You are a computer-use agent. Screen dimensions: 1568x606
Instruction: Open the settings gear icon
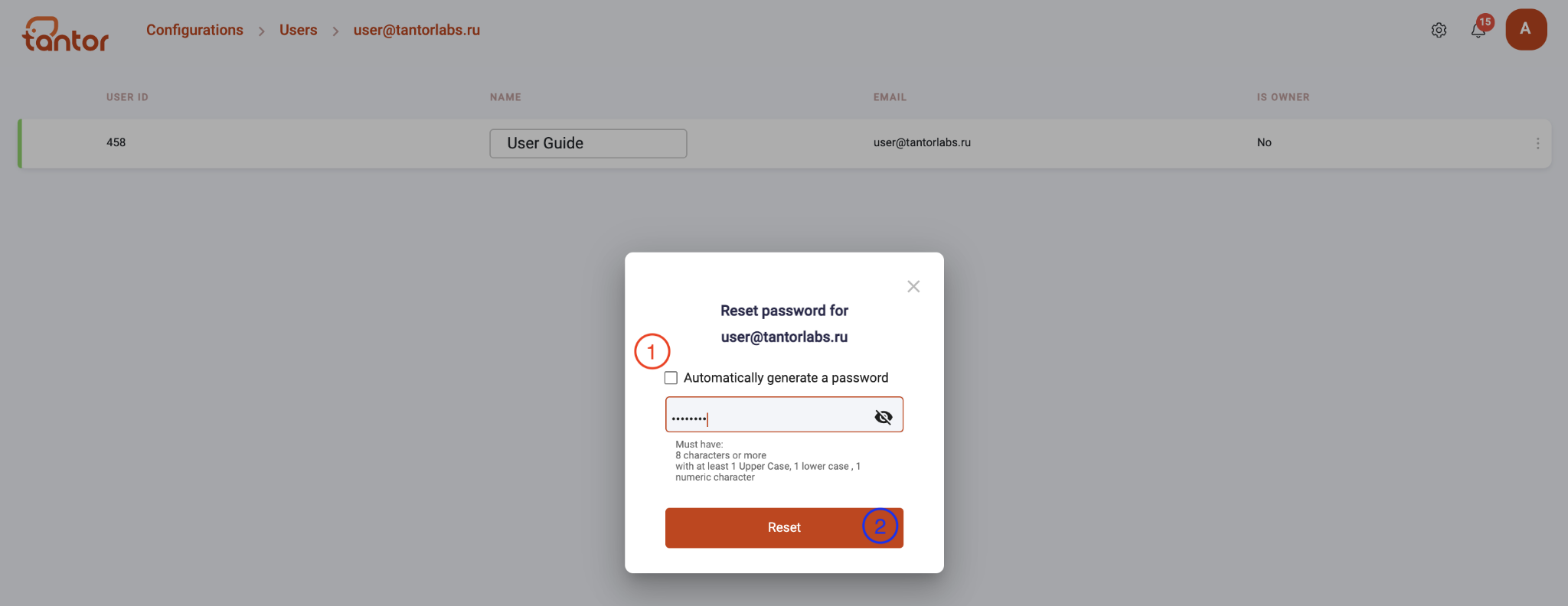(x=1439, y=30)
